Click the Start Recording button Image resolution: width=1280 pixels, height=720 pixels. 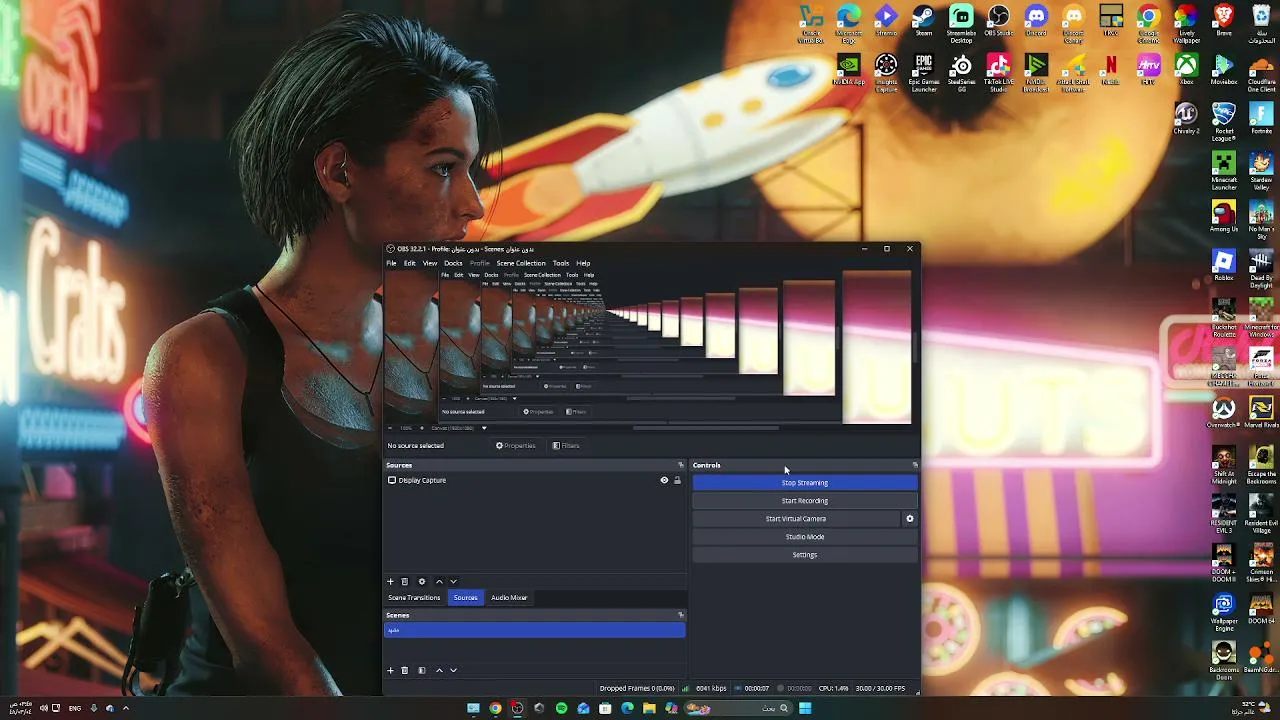point(805,501)
